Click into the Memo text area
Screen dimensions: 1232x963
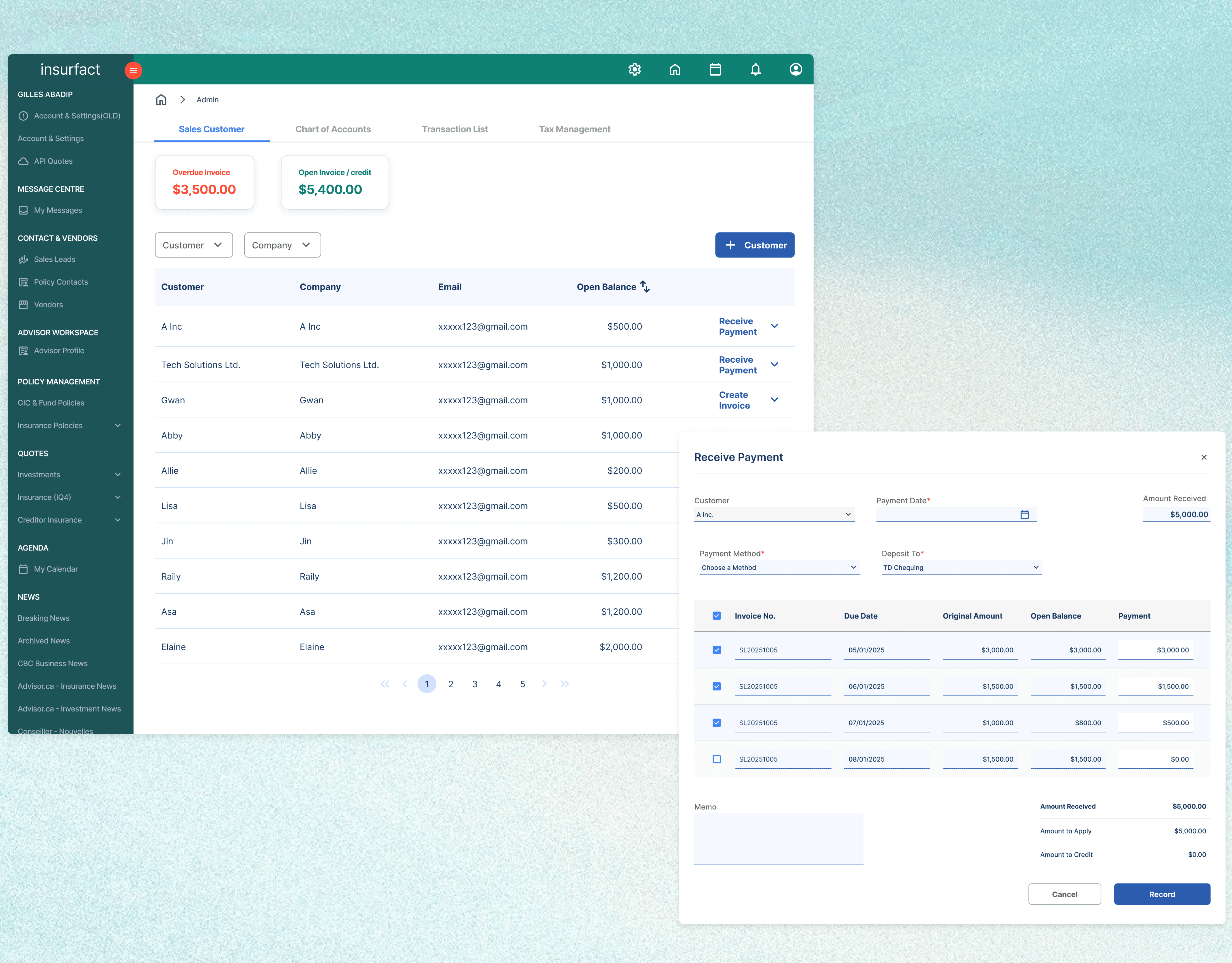(778, 839)
